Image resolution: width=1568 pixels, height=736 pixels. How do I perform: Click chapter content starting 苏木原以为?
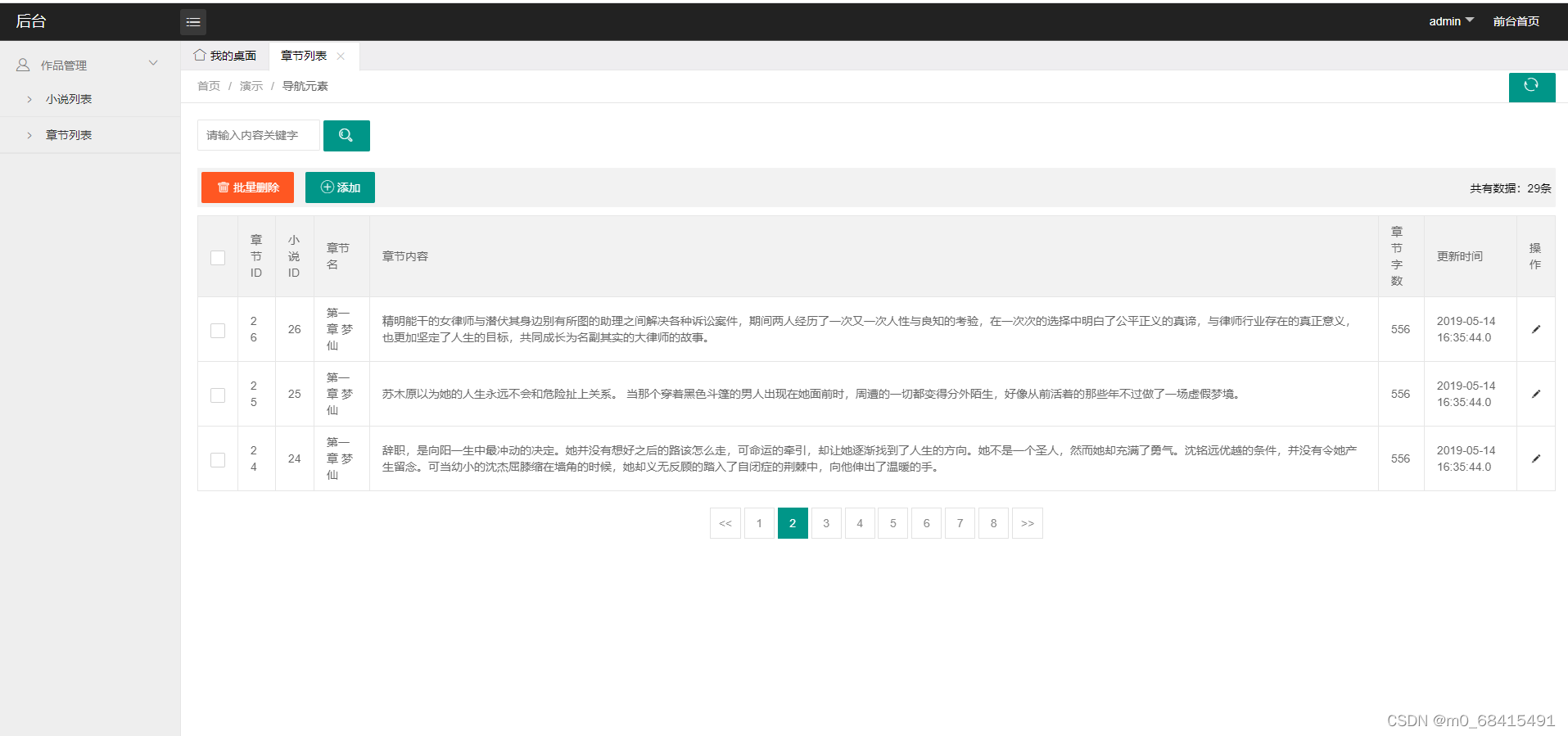click(813, 394)
